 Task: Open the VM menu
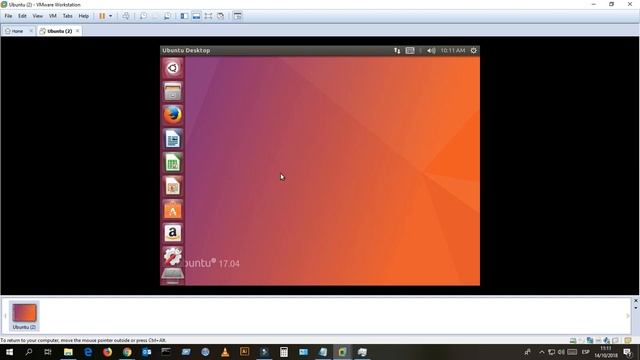[53, 16]
